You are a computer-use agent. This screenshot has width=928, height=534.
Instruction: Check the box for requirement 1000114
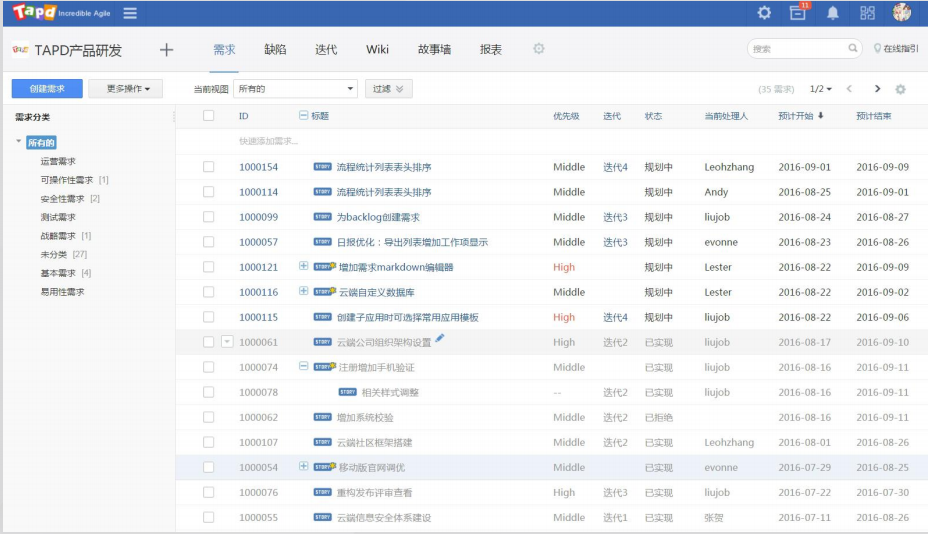208,192
